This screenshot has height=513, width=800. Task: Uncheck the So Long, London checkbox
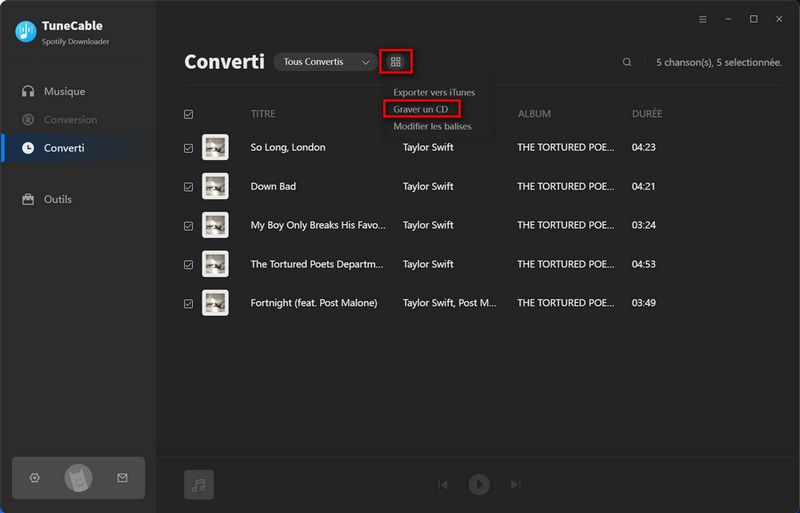click(188, 148)
